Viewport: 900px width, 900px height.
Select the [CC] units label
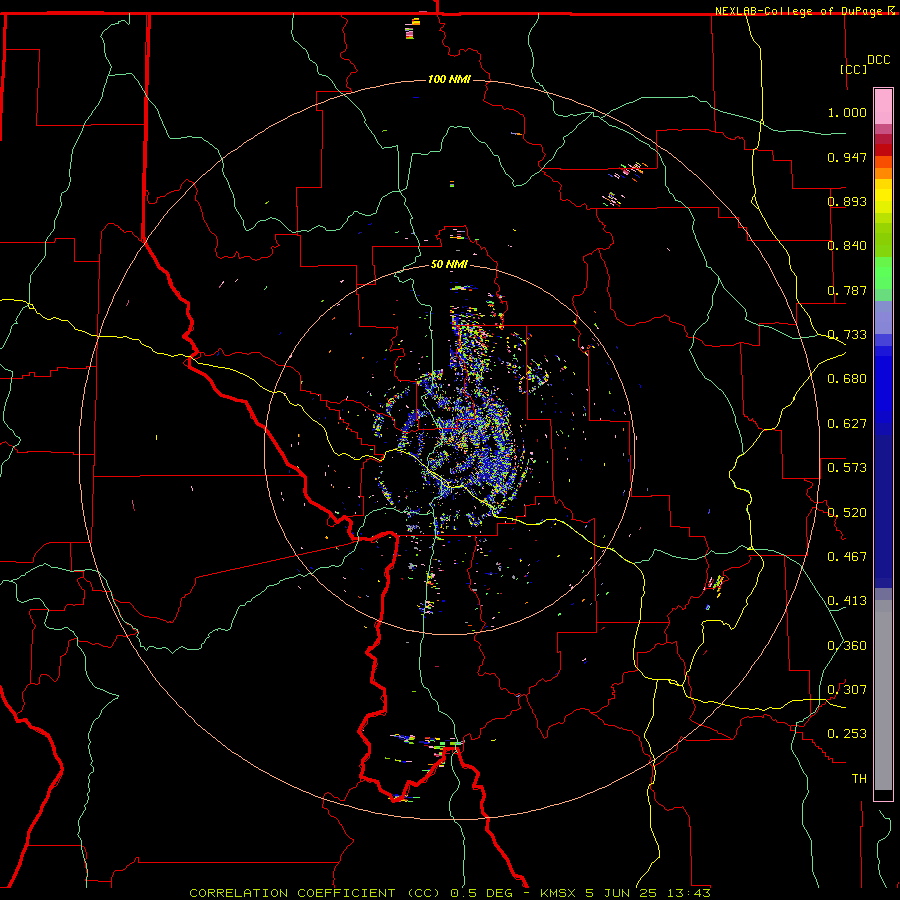click(x=853, y=69)
